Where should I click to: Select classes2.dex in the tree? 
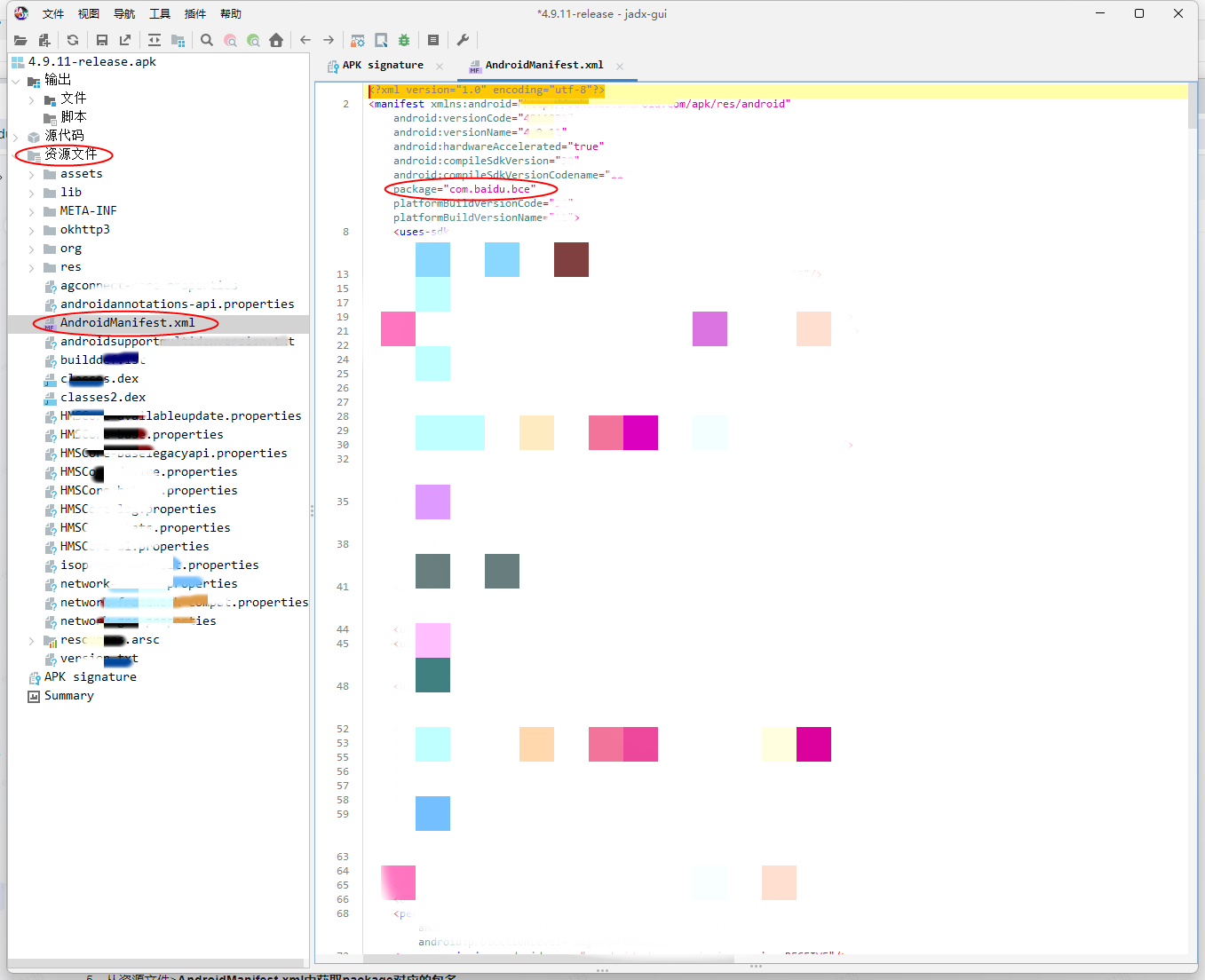[103, 398]
